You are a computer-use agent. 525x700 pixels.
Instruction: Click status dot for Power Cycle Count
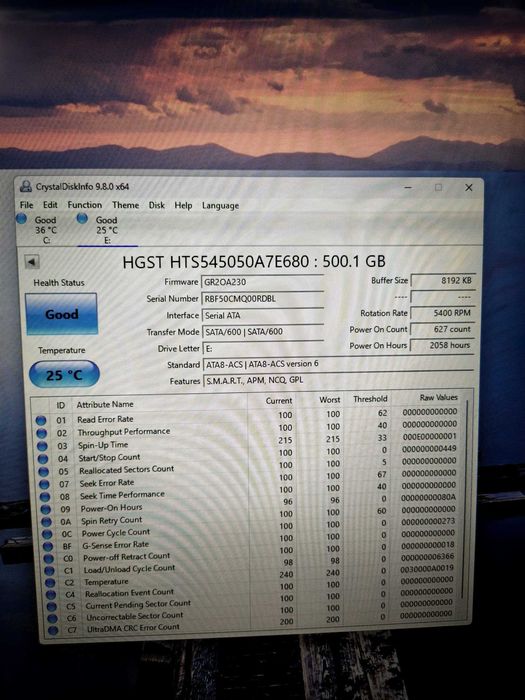tap(47, 534)
